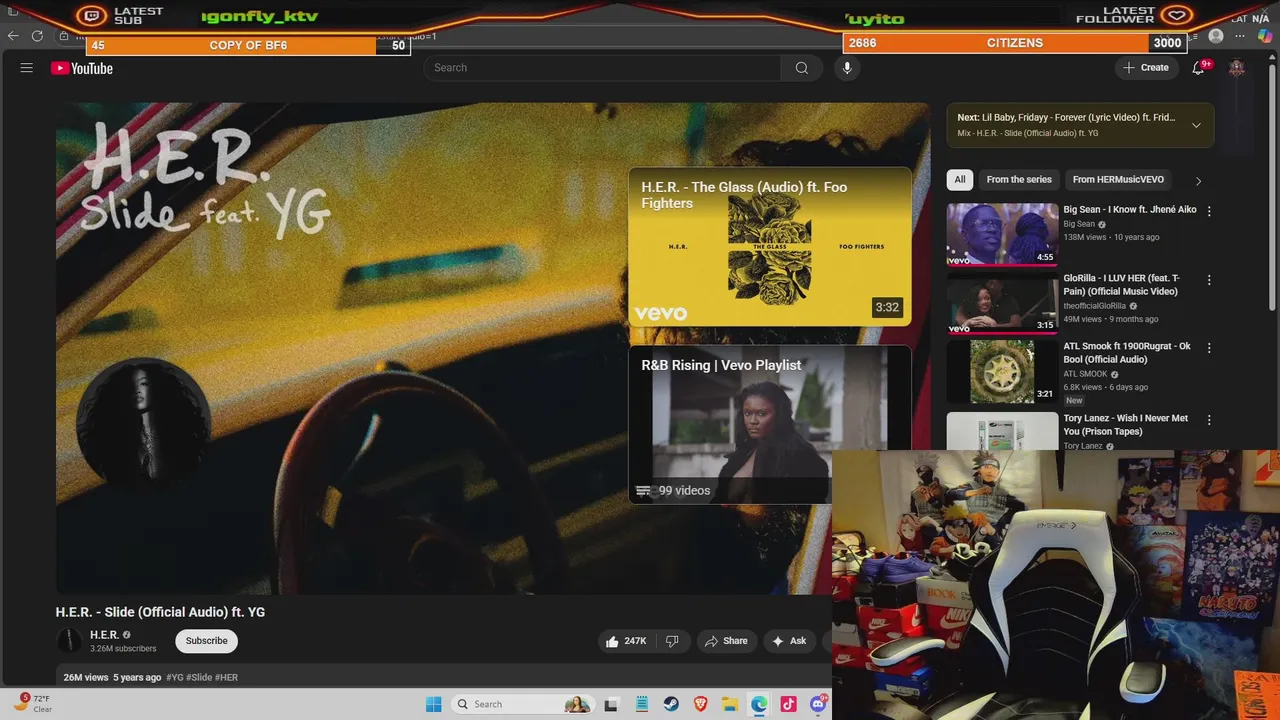Open Steam from the taskbar
Image resolution: width=1280 pixels, height=720 pixels.
[x=671, y=704]
